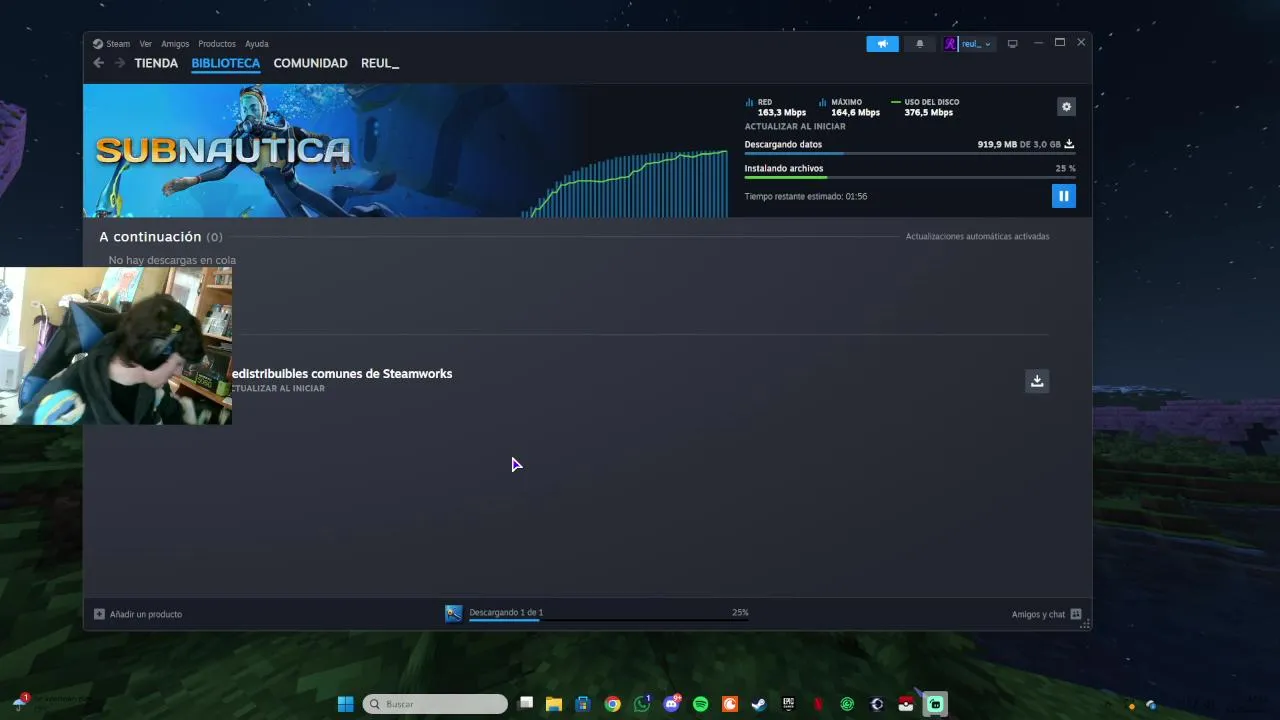Go back with the left arrow
1280x720 pixels.
tap(98, 63)
